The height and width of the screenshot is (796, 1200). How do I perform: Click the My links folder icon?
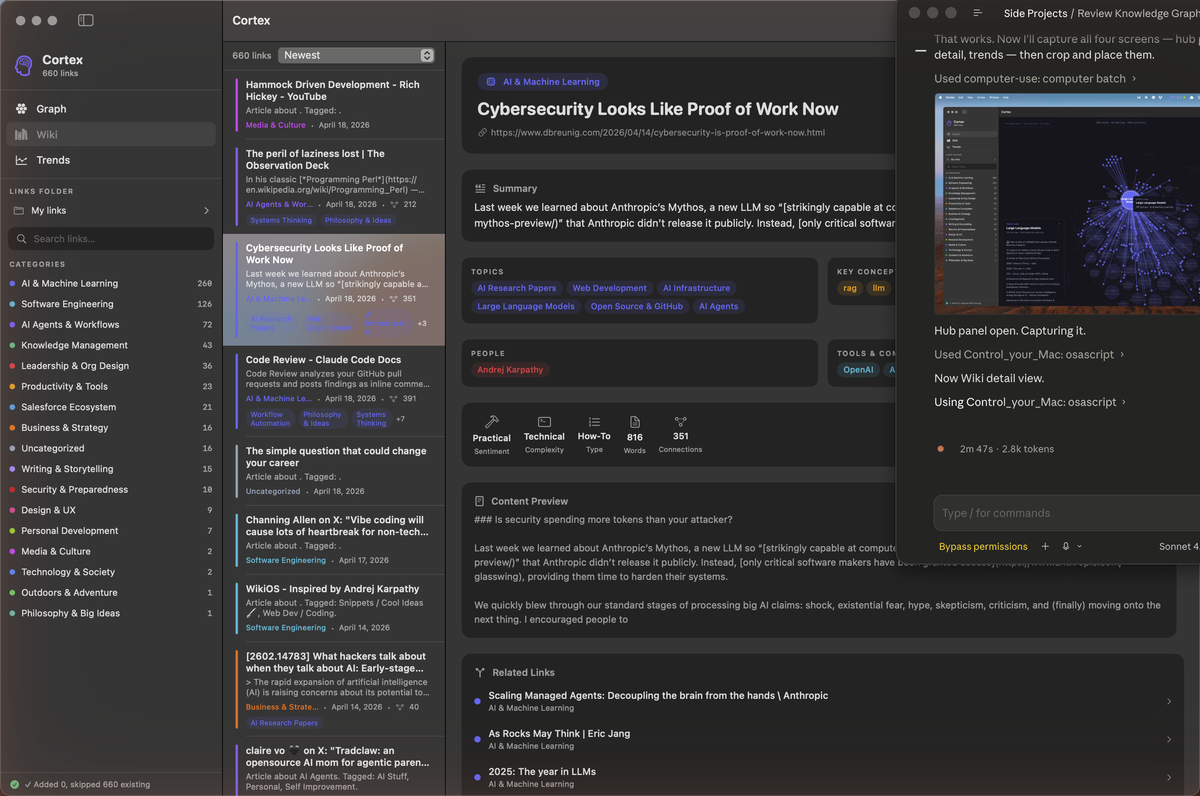19,210
